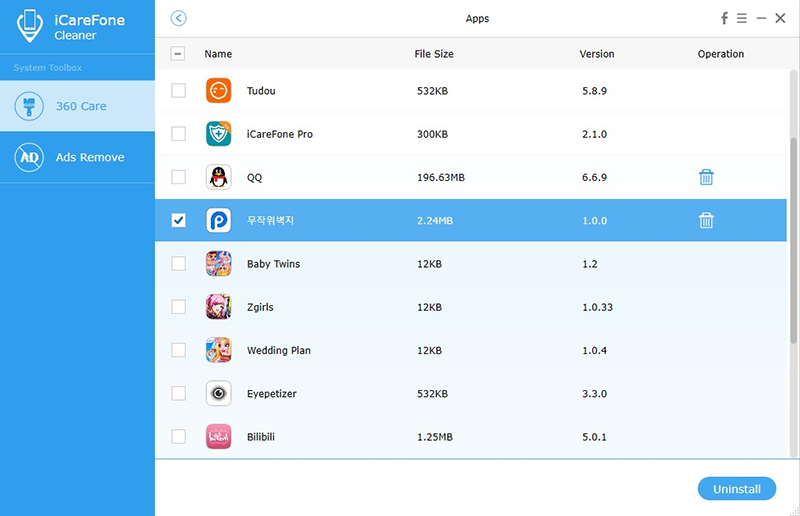800x516 pixels.
Task: Open the hamburger menu icon
Action: 742,18
